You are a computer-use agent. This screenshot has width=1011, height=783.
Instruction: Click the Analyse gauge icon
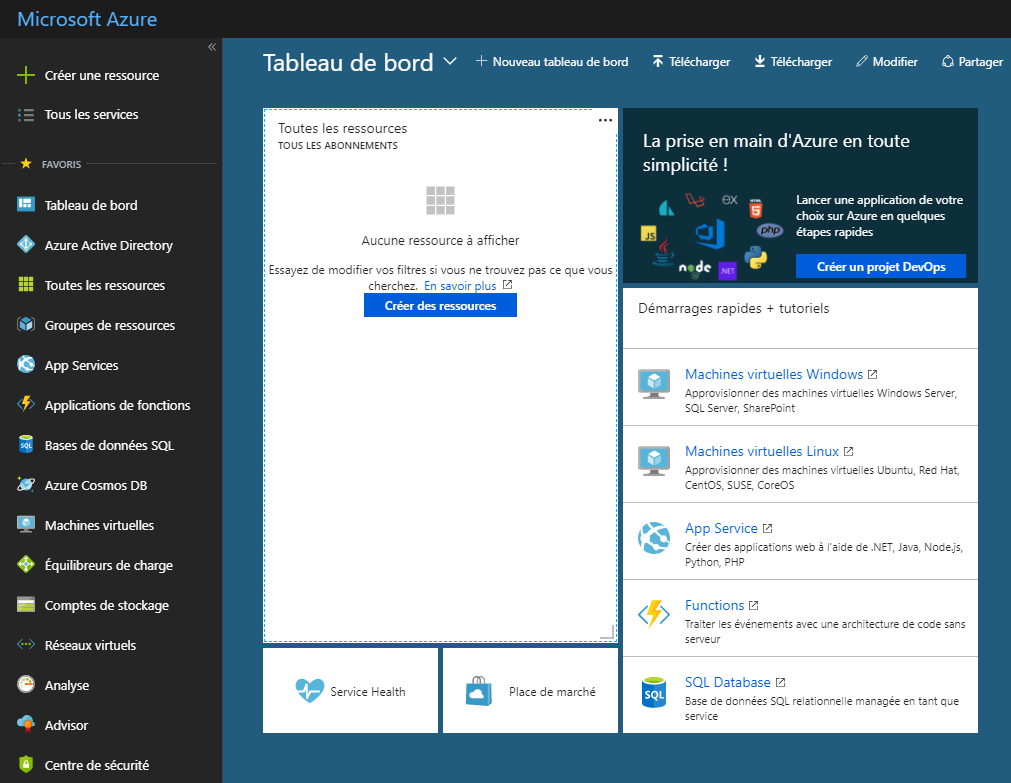click(26, 684)
